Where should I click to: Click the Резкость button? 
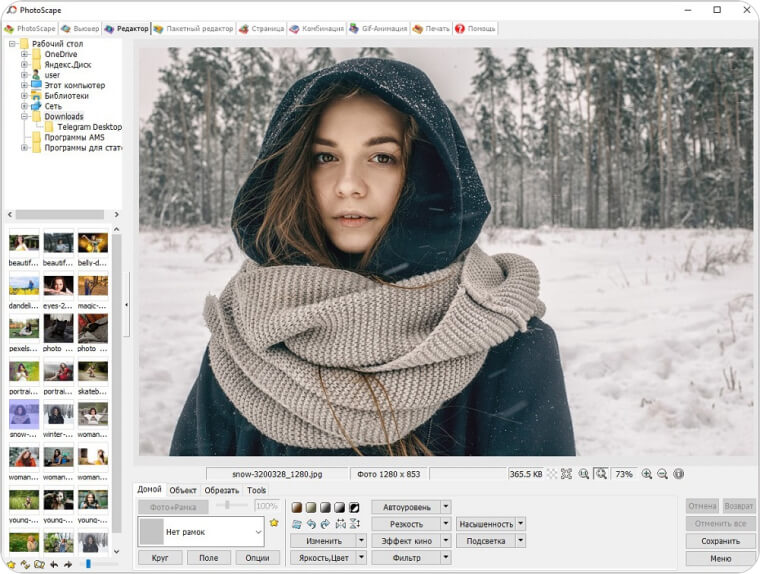click(x=406, y=524)
